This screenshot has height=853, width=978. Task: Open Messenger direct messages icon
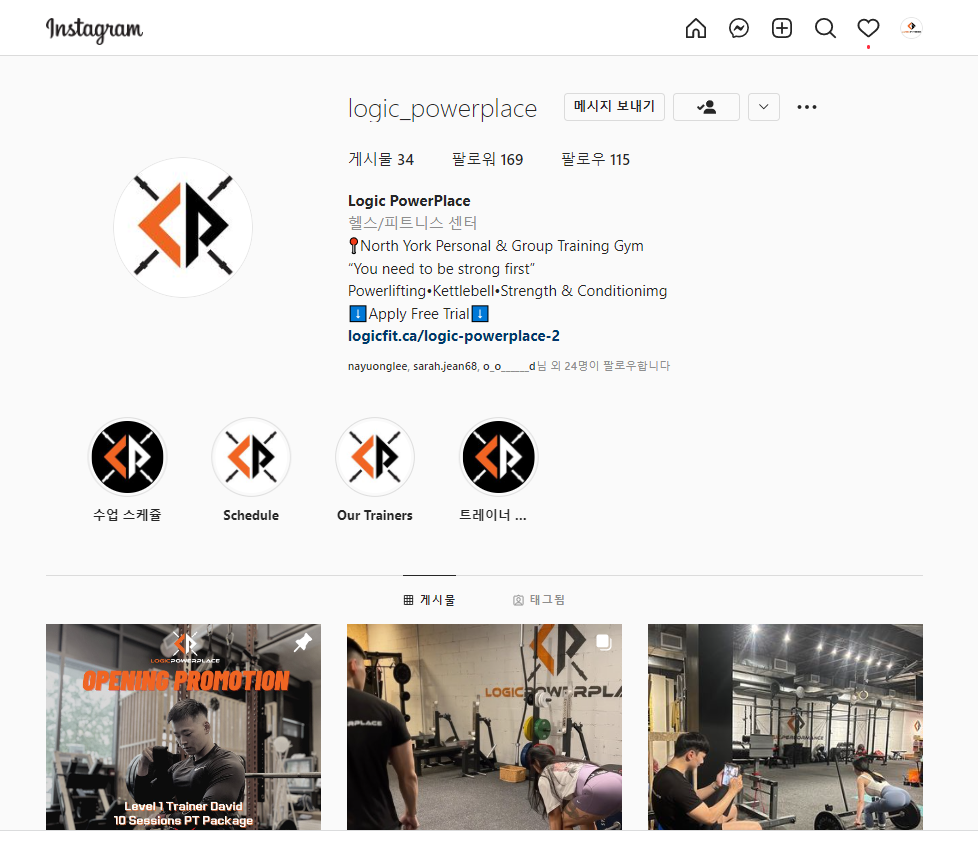(738, 28)
